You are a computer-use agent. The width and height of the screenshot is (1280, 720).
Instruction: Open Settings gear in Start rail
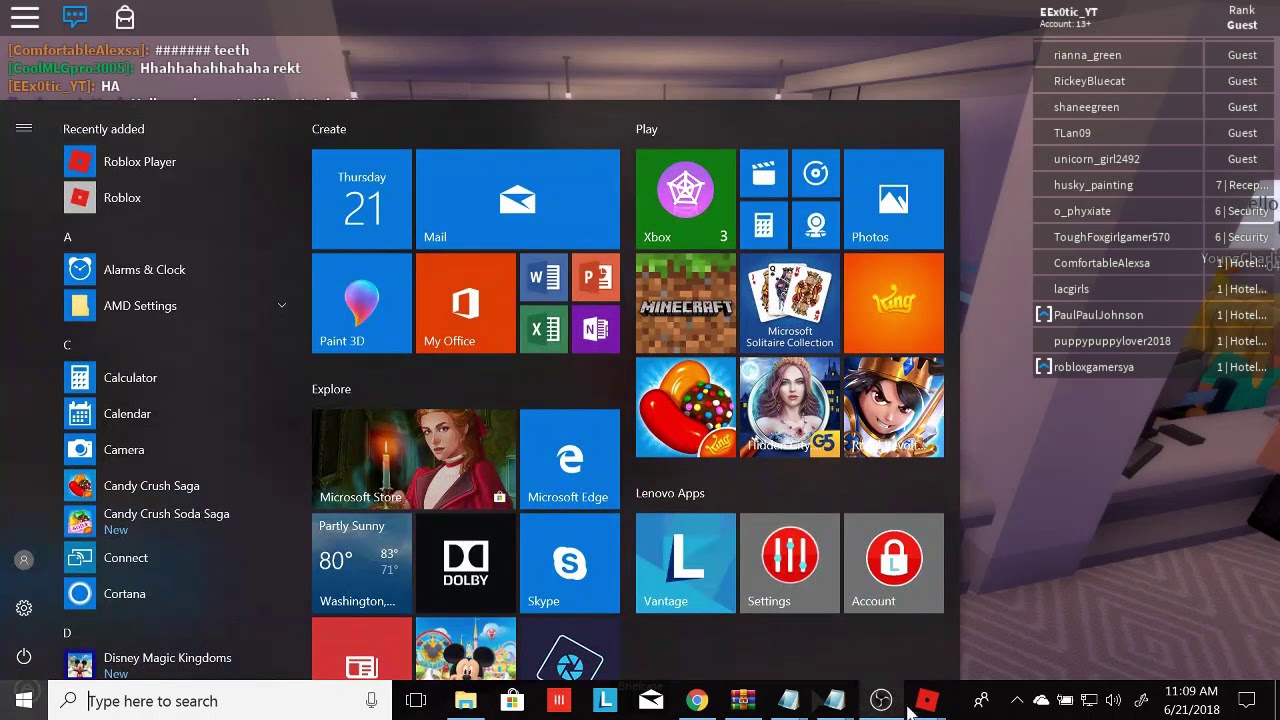tap(24, 608)
